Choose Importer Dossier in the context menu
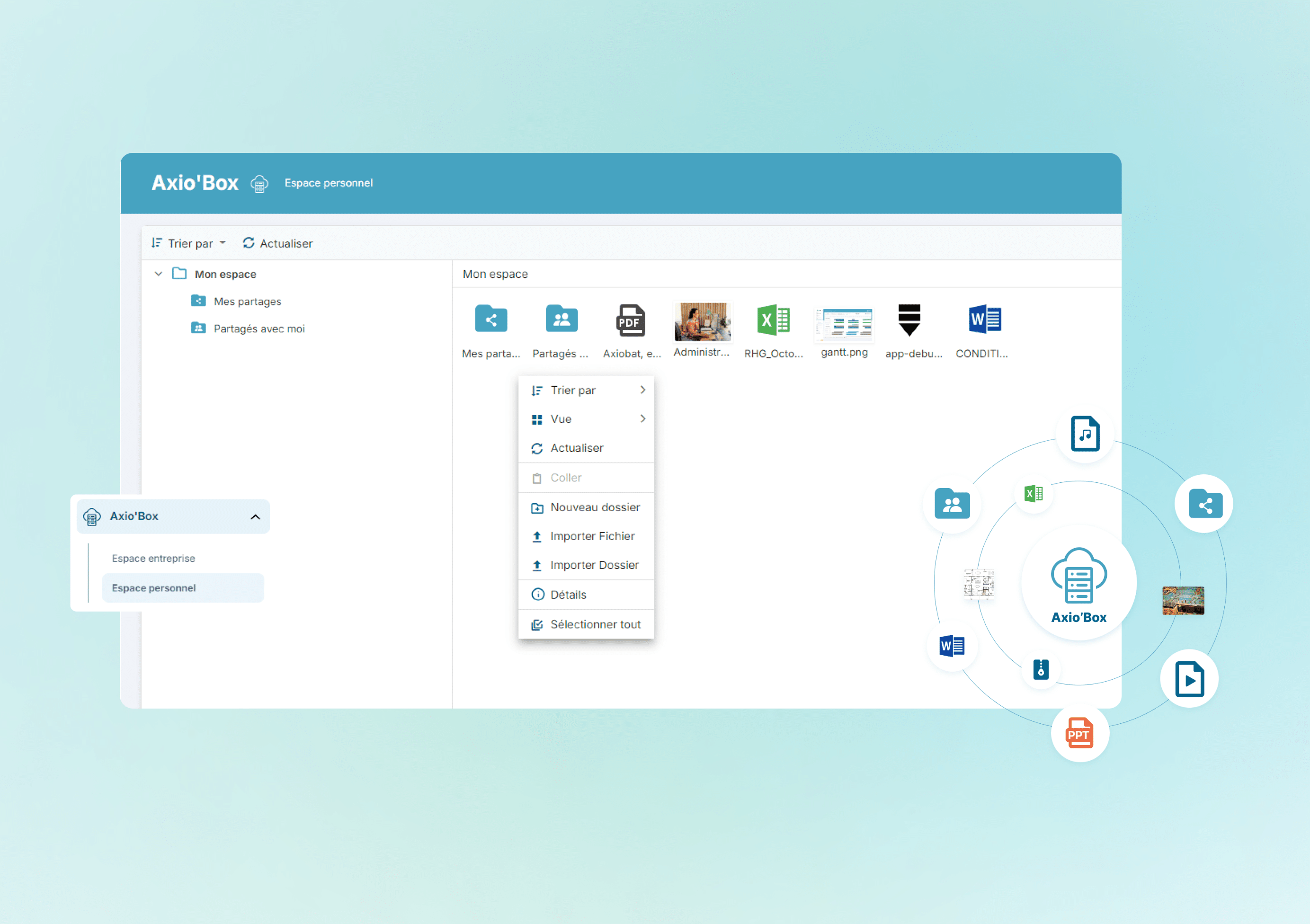This screenshot has width=1310, height=924. [x=586, y=565]
